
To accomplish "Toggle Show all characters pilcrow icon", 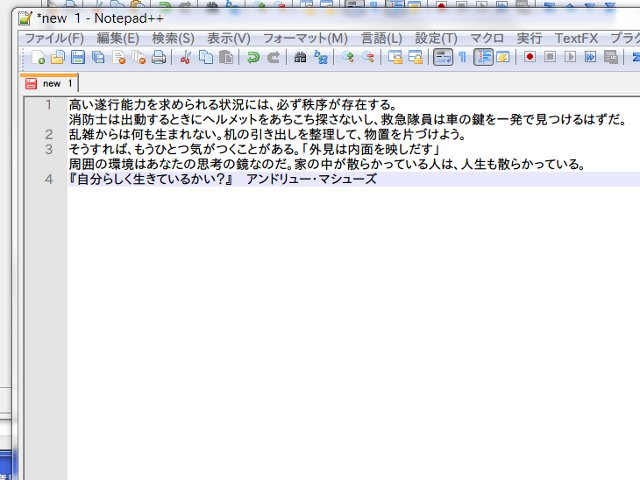I will 462,57.
